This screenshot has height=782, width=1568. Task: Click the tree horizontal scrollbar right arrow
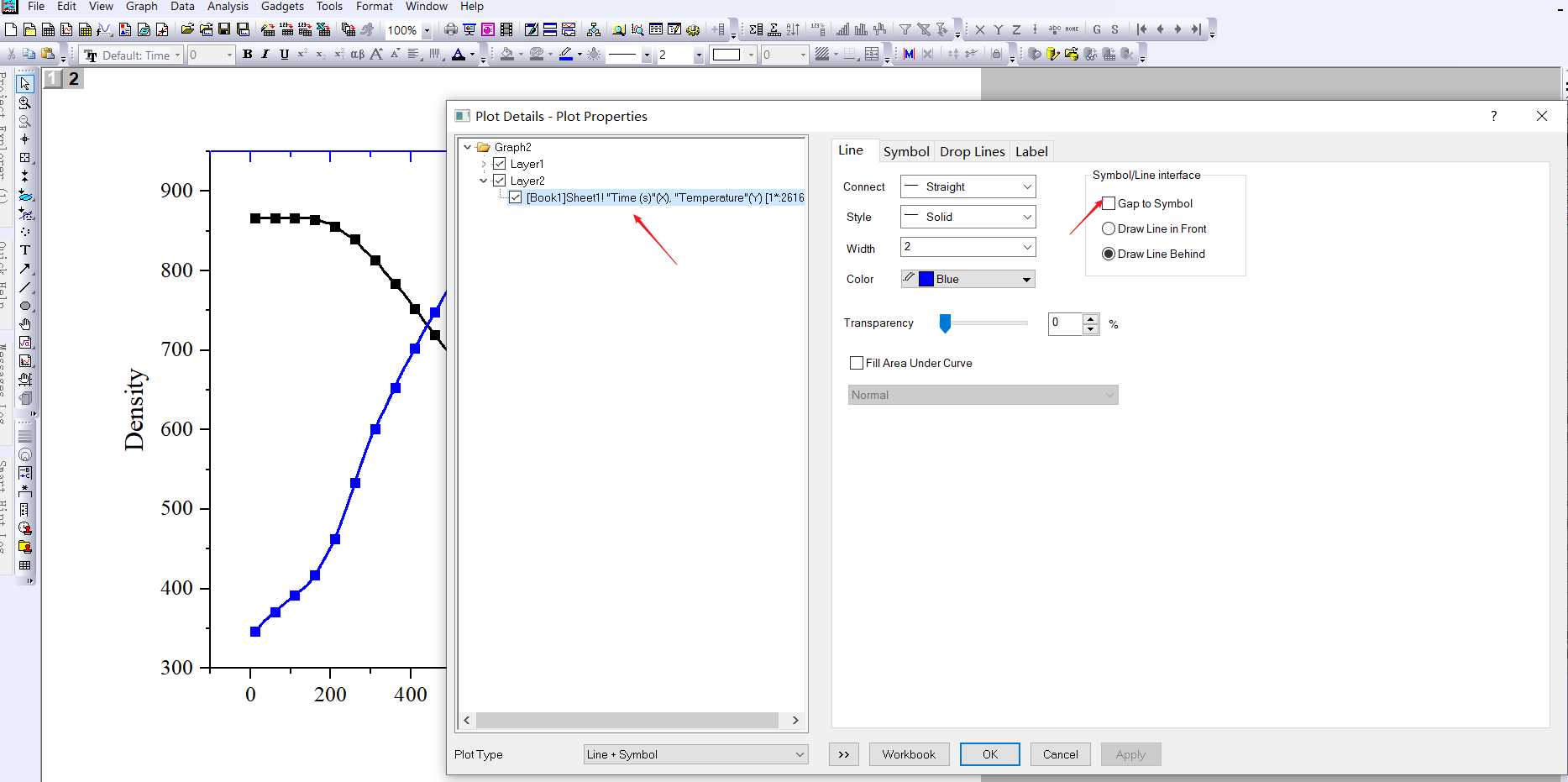(794, 721)
